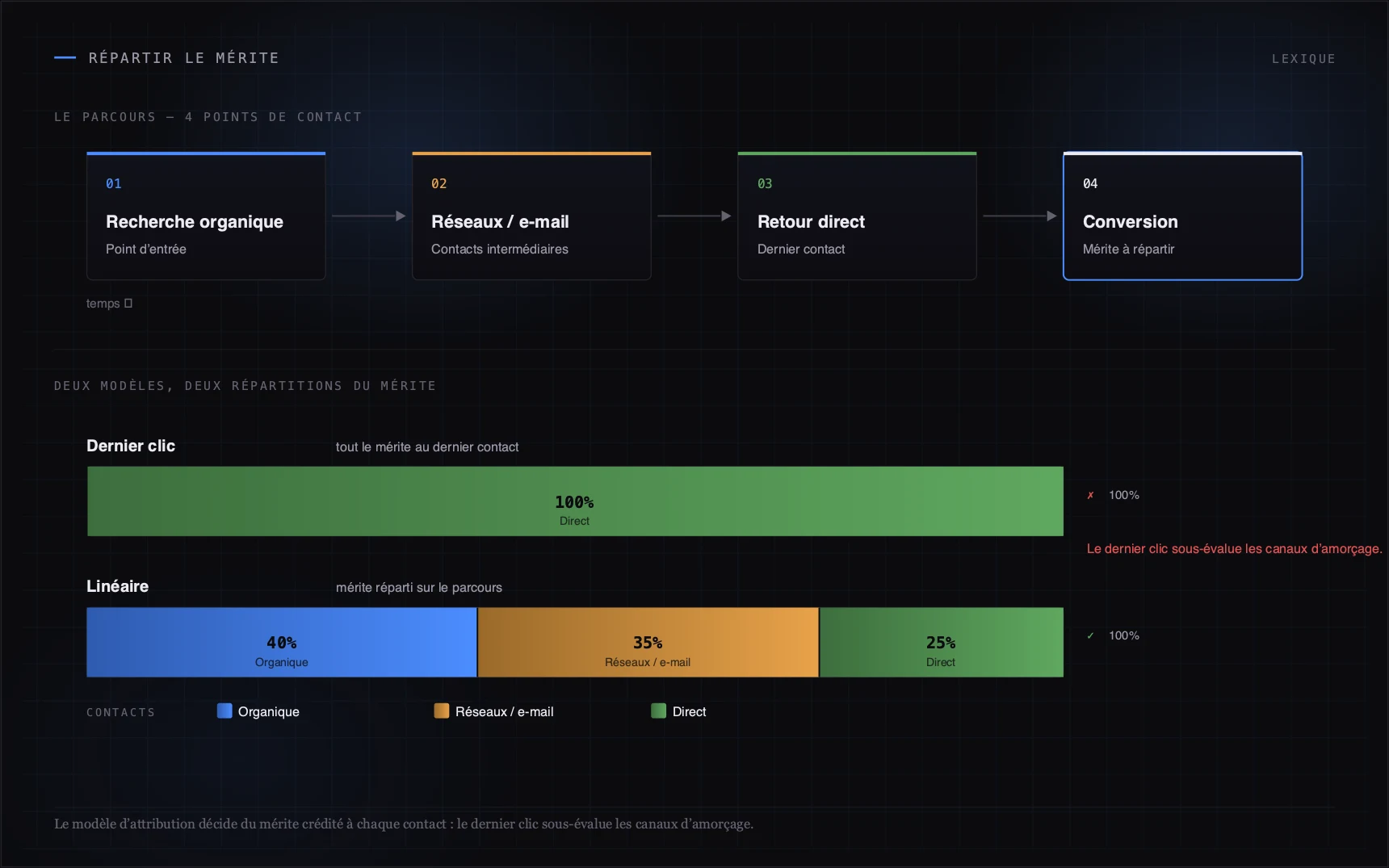Viewport: 1389px width, 868px height.
Task: Click the blue Organique legend swatch
Action: point(225,711)
